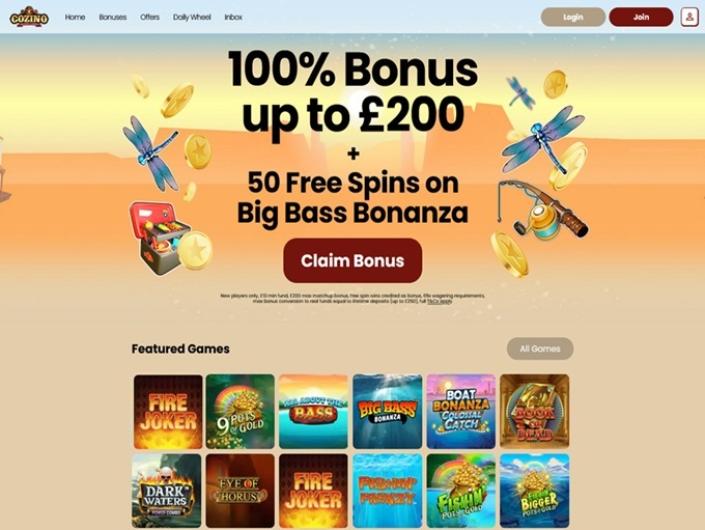Viewport: 705px width, 530px height.
Task: Open the Big Bass Bonanza game tile
Action: click(x=387, y=411)
